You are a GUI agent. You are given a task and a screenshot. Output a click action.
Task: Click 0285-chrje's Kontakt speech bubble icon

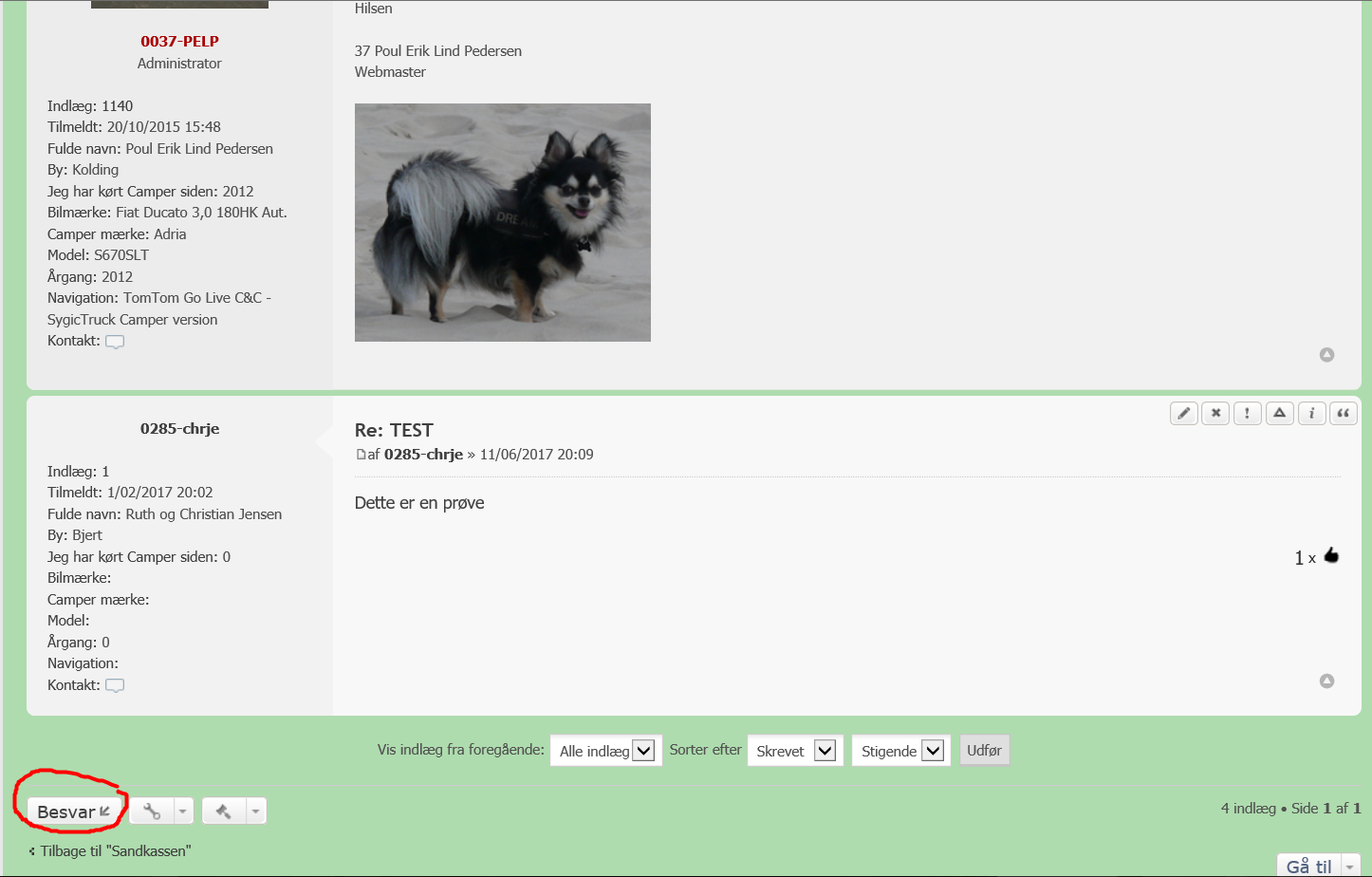[115, 685]
